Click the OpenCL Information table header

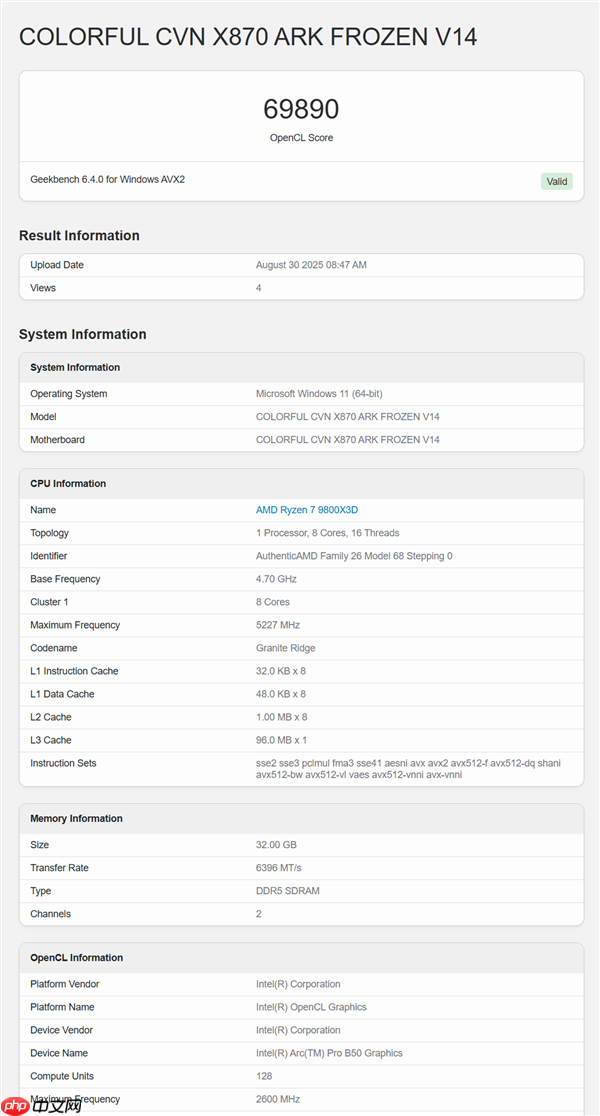coord(76,958)
